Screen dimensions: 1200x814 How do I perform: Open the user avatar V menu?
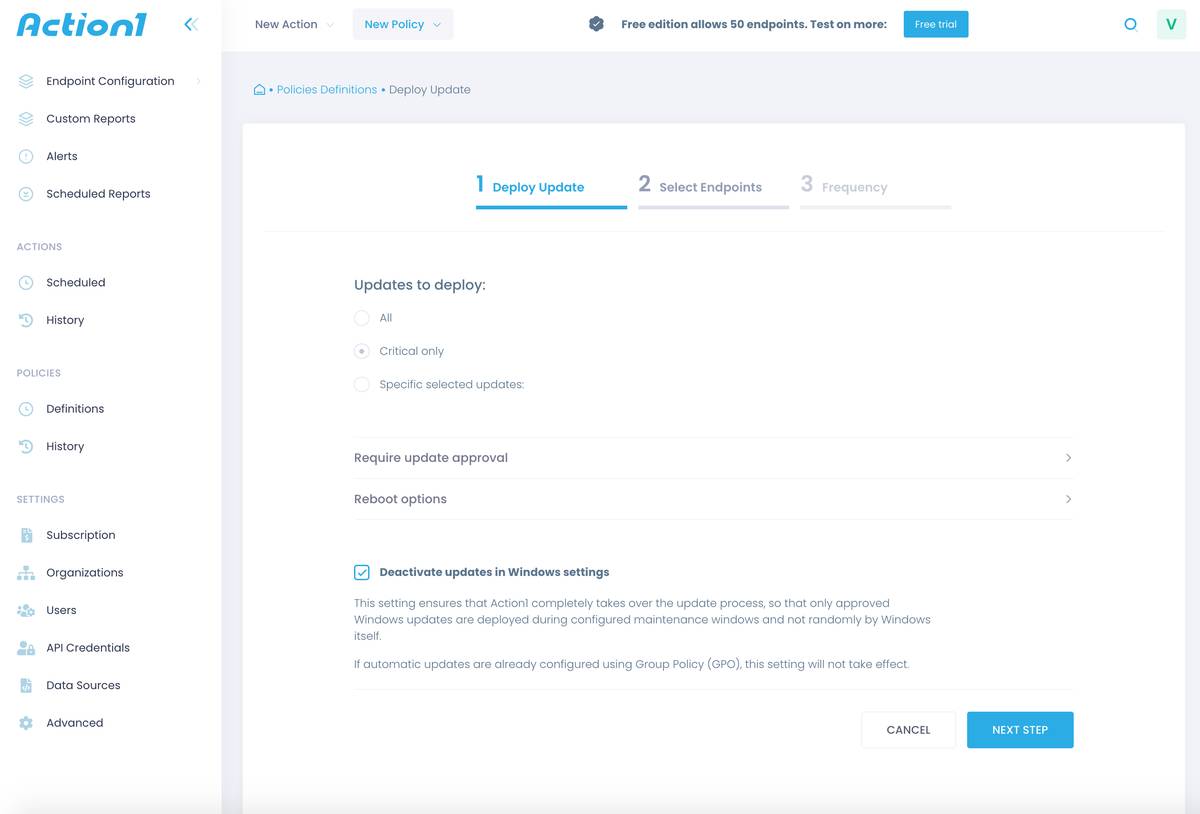1171,24
